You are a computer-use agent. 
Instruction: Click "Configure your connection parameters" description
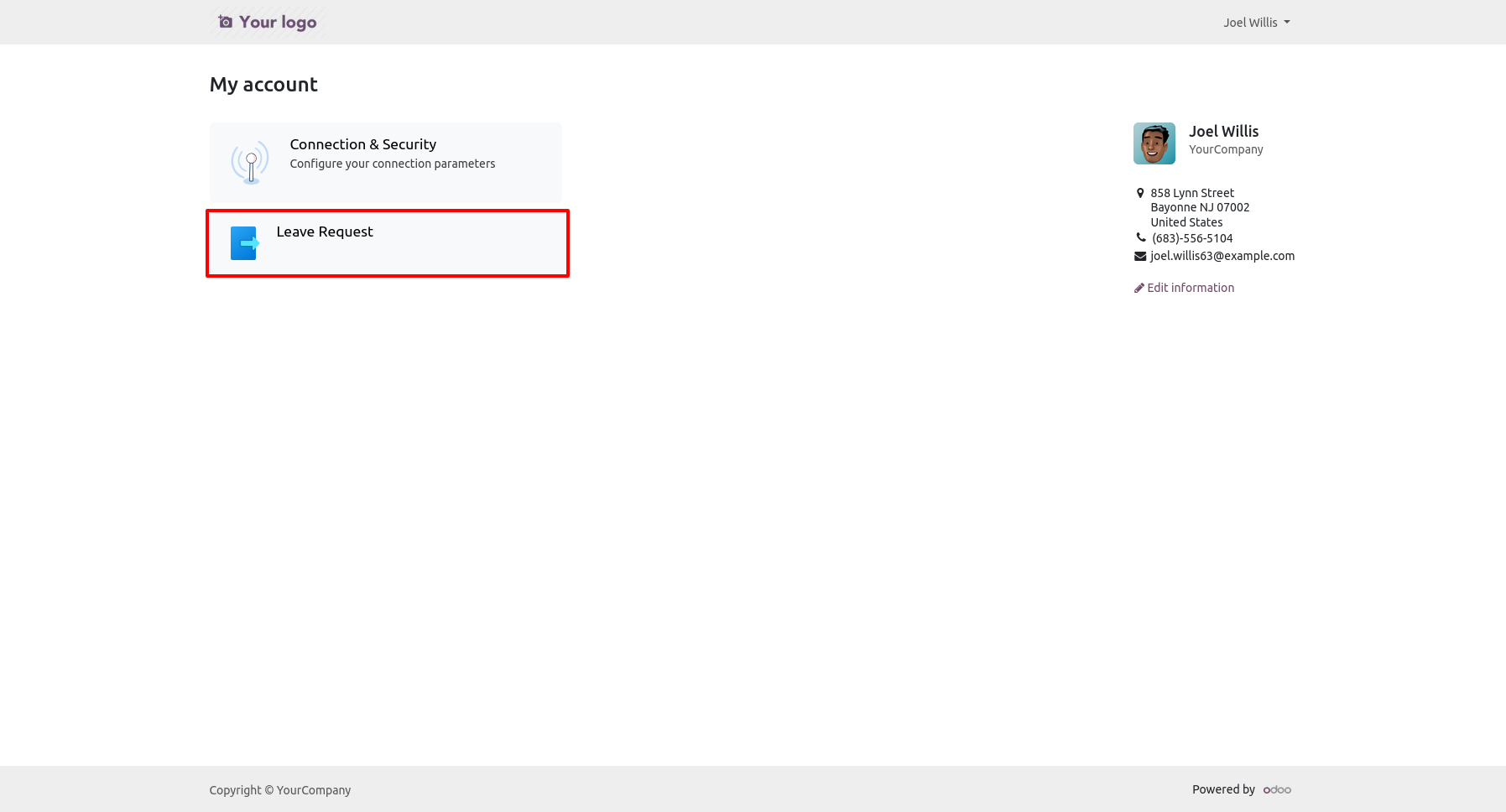[392, 164]
